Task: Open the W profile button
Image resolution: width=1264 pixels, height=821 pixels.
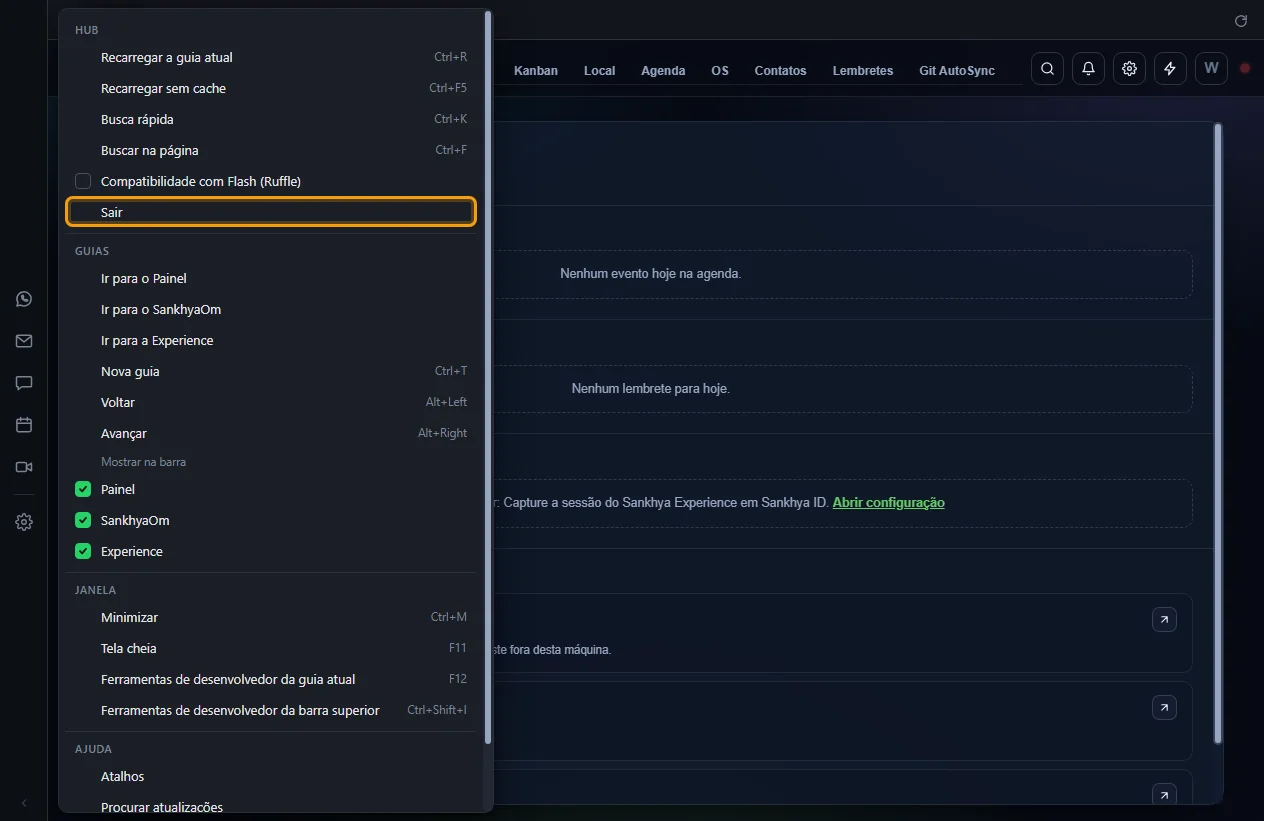Action: [x=1211, y=69]
